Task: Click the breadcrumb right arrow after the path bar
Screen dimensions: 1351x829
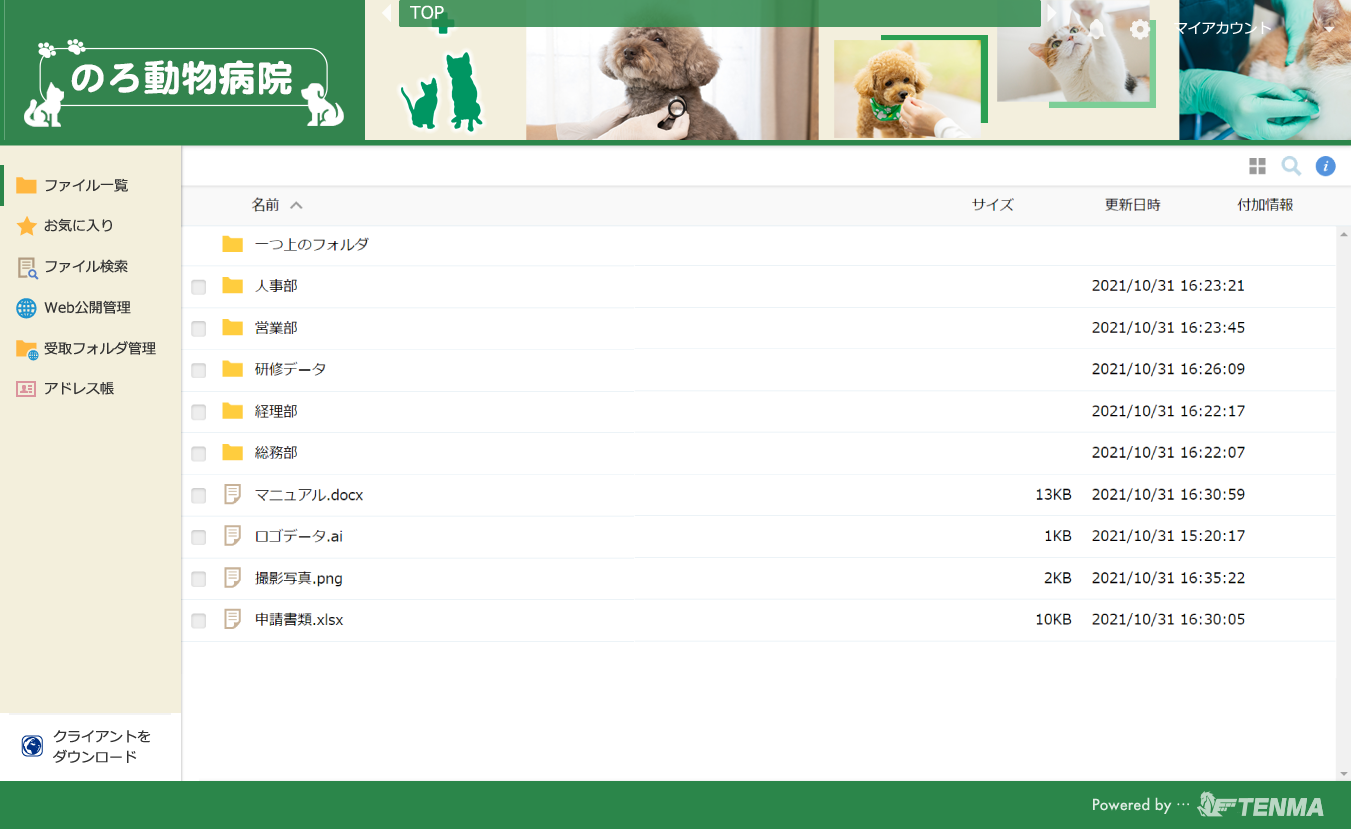Action: pos(1051,13)
